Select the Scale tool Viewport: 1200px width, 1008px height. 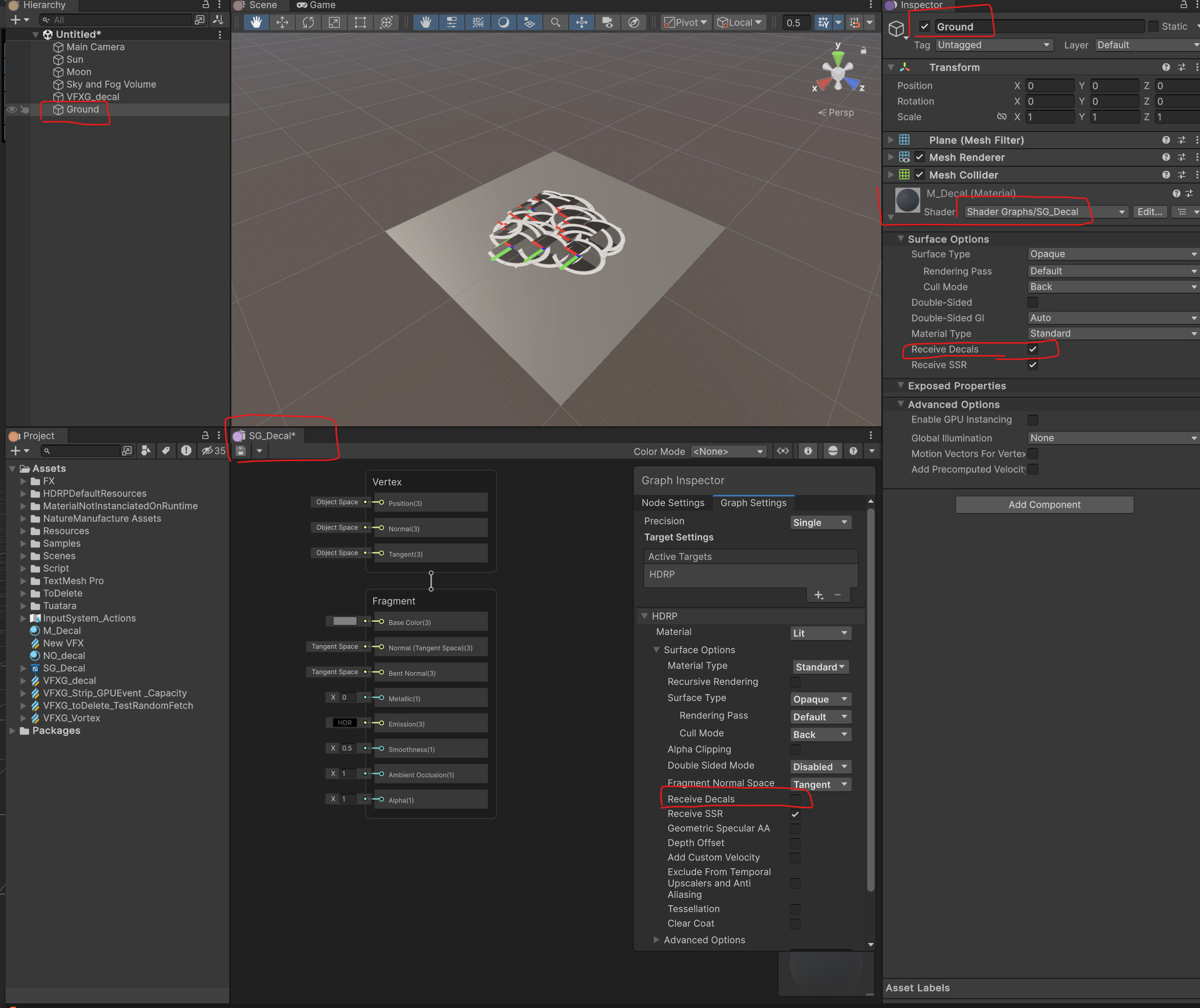click(334, 22)
